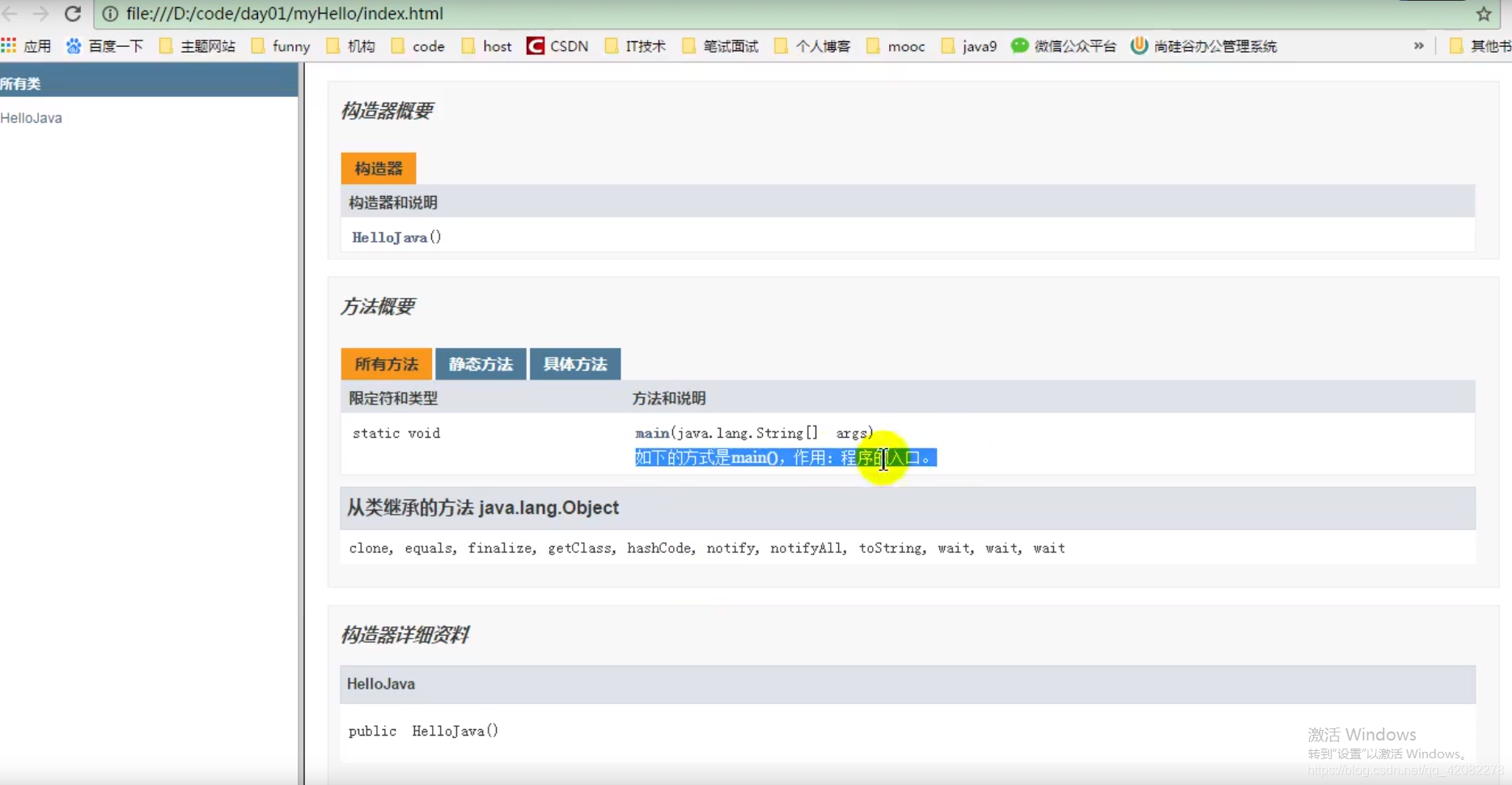Open the mooc bookmark folder
Screen dimensions: 1512x785
click(896, 46)
